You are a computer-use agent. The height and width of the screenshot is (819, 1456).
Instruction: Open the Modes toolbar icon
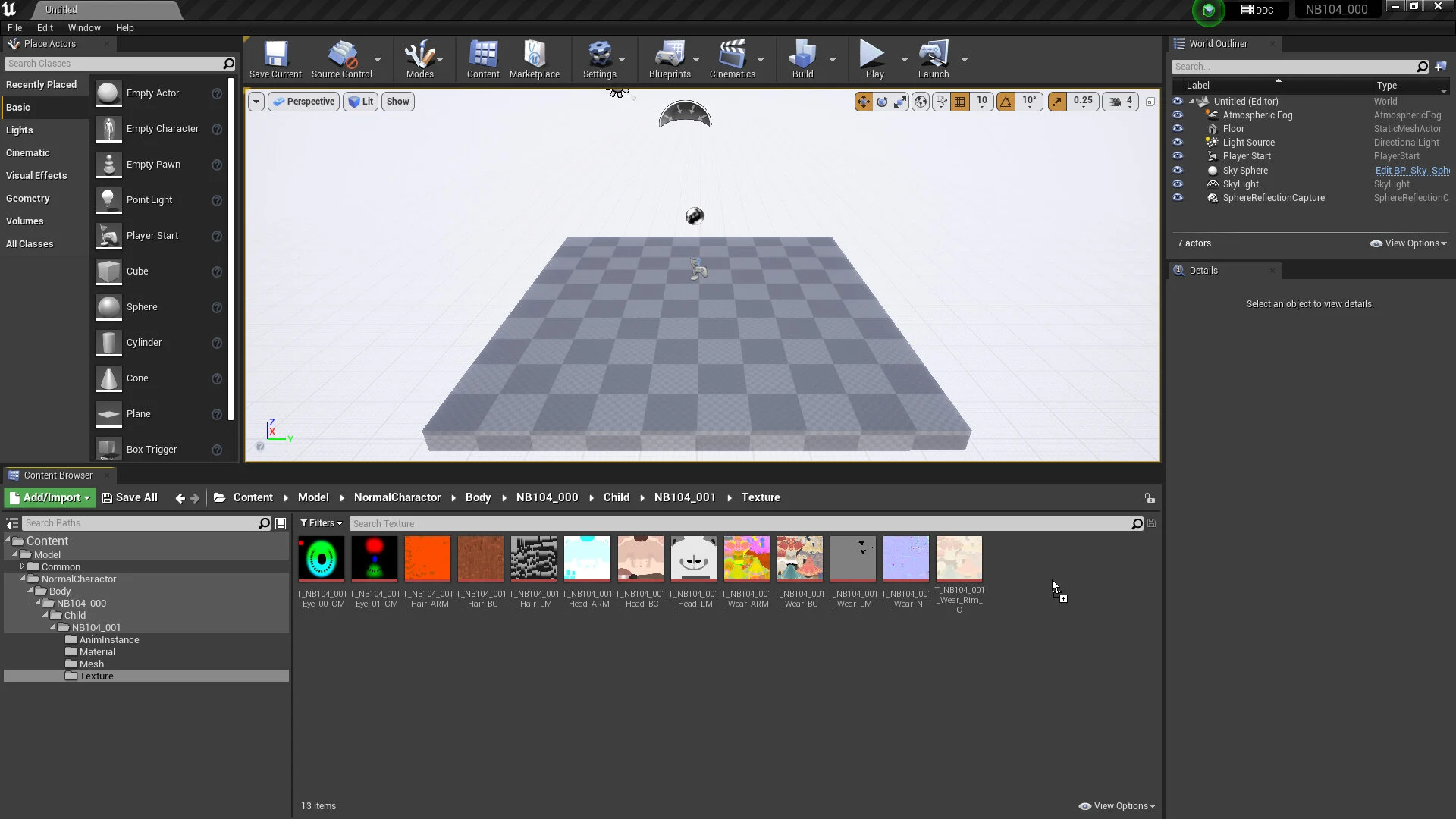pyautogui.click(x=419, y=59)
